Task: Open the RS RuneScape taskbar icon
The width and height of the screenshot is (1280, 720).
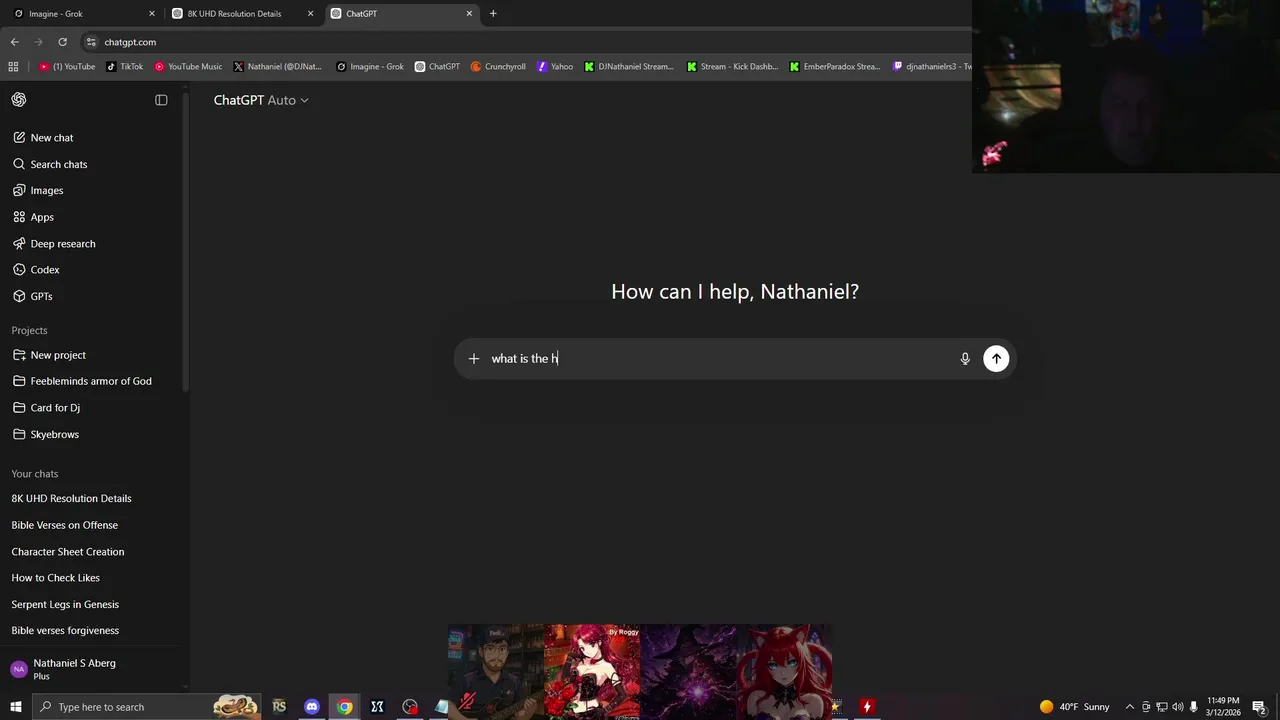Action: tap(279, 707)
